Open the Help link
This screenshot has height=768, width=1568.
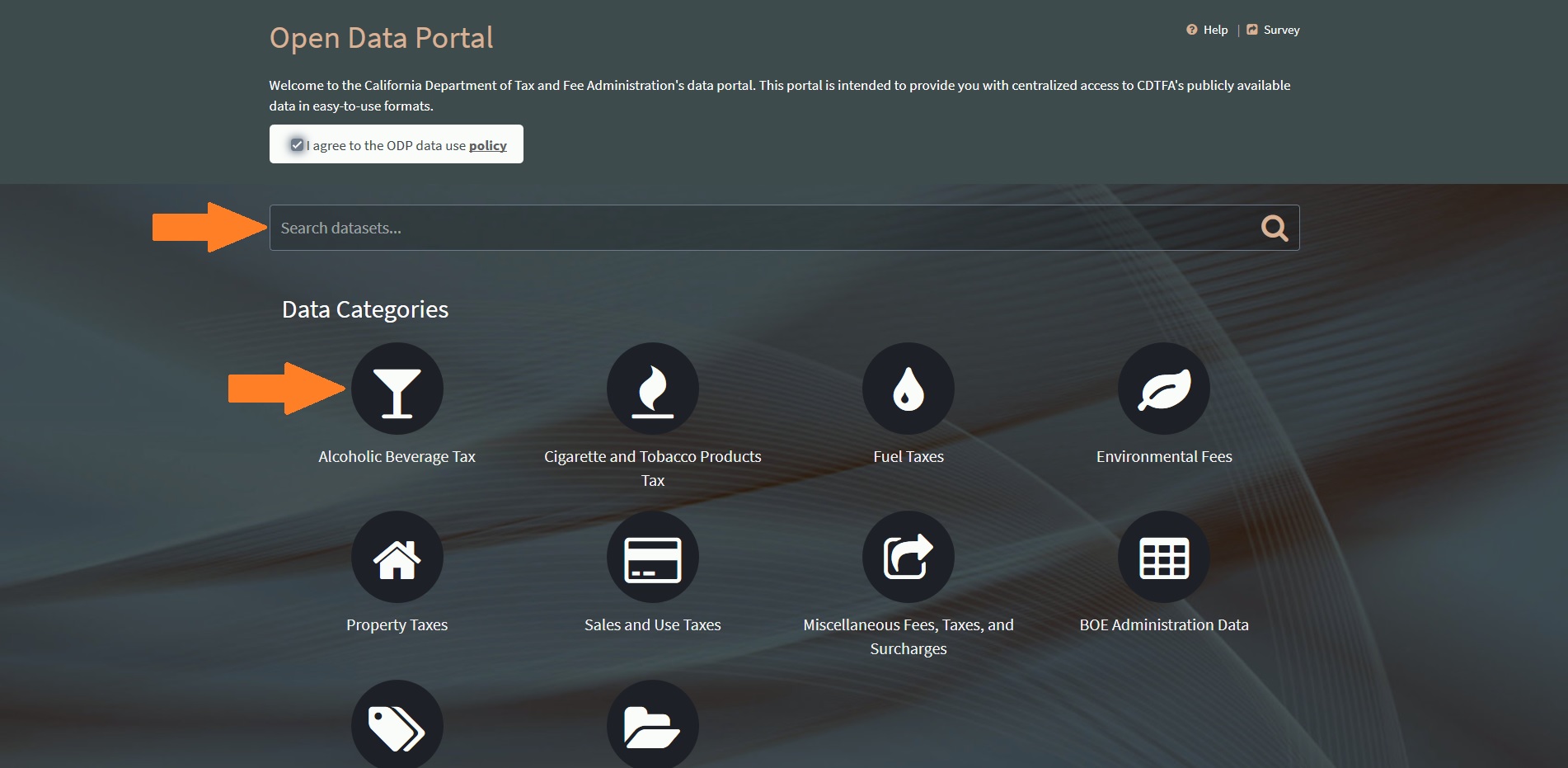point(1215,30)
